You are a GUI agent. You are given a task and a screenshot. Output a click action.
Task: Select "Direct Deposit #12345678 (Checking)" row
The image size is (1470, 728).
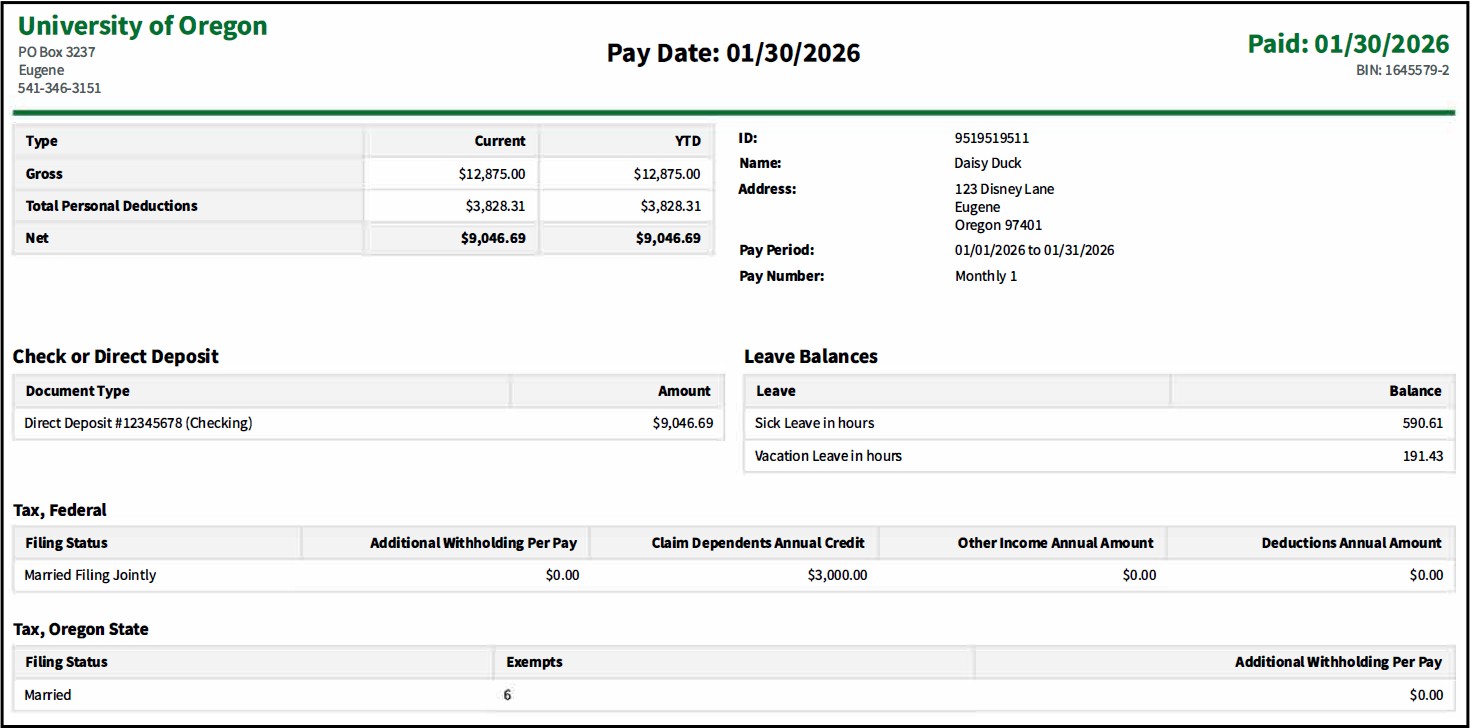pyautogui.click(x=368, y=423)
